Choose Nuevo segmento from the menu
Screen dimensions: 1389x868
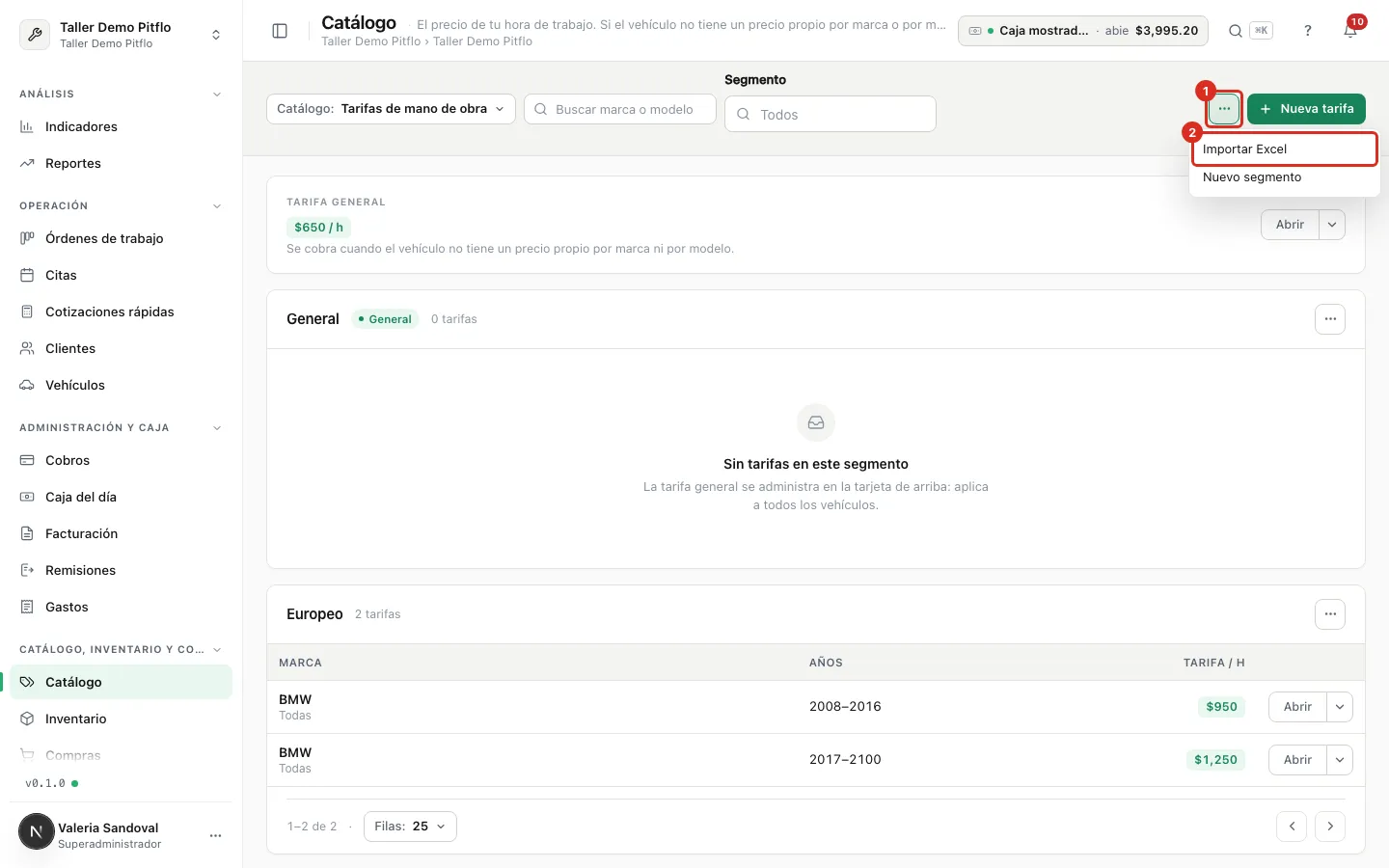click(1284, 177)
